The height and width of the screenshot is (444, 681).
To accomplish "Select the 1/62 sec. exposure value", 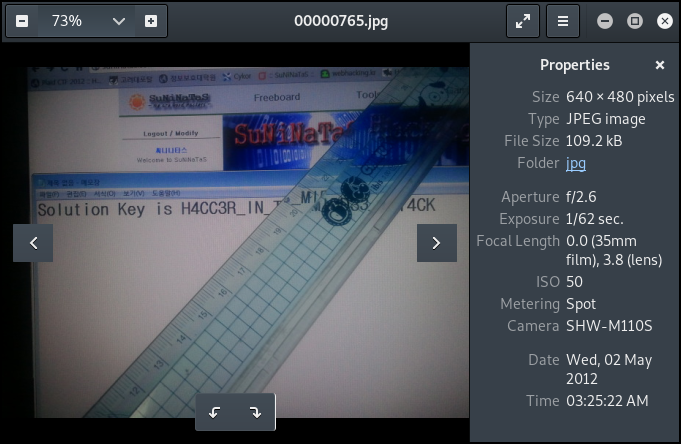I will [595, 219].
